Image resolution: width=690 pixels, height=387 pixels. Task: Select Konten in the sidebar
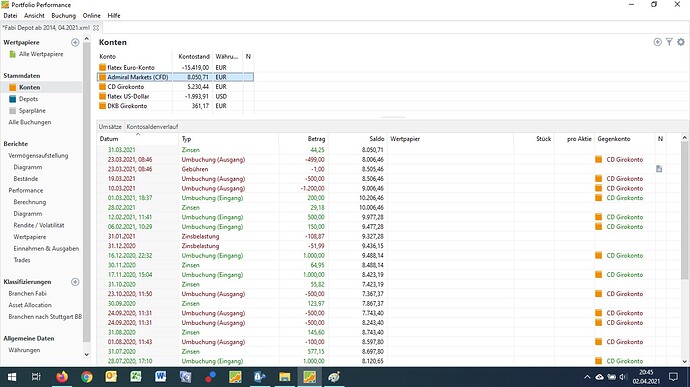click(x=29, y=87)
